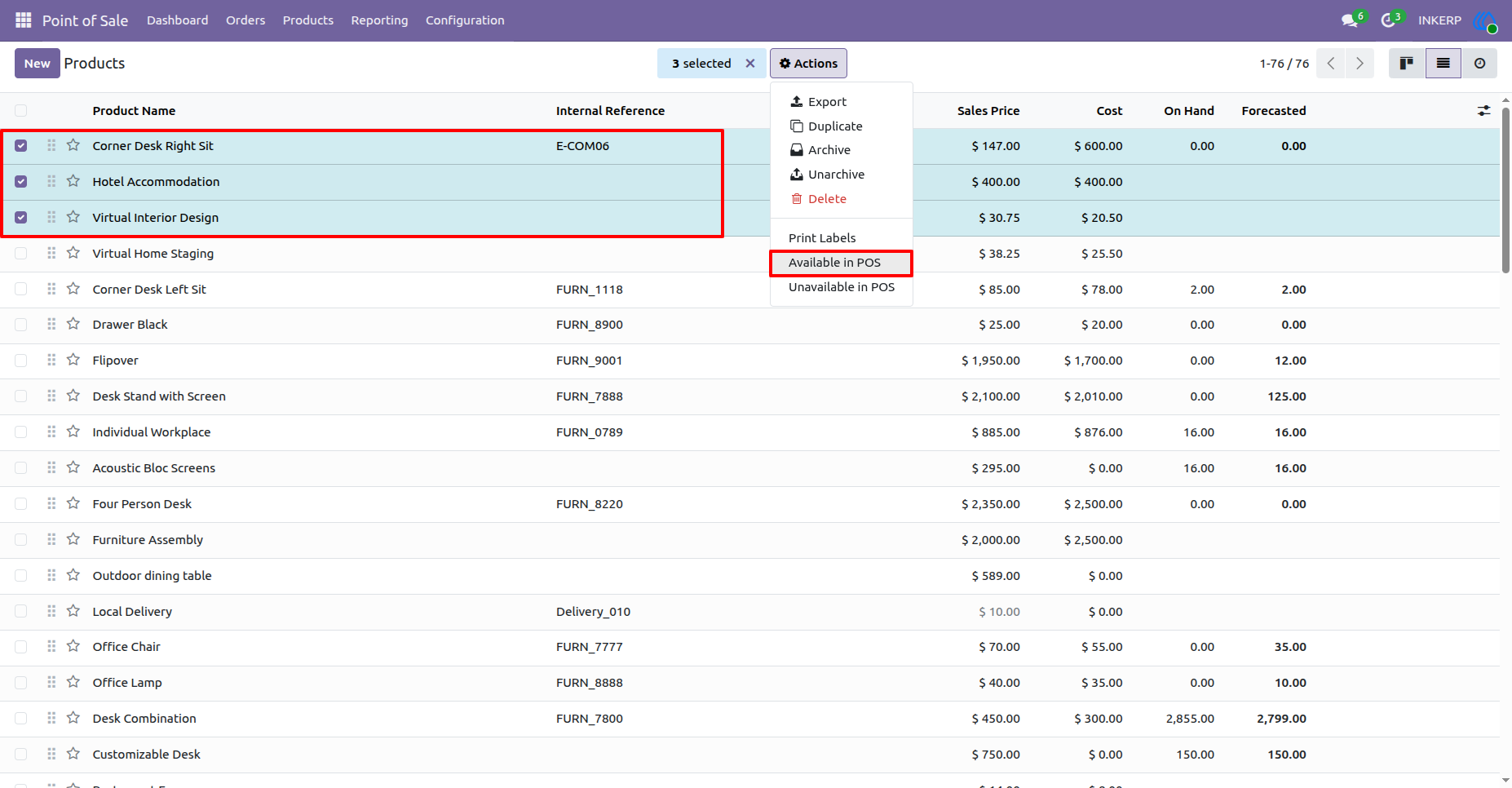Open the Products menu in navbar

pyautogui.click(x=308, y=20)
